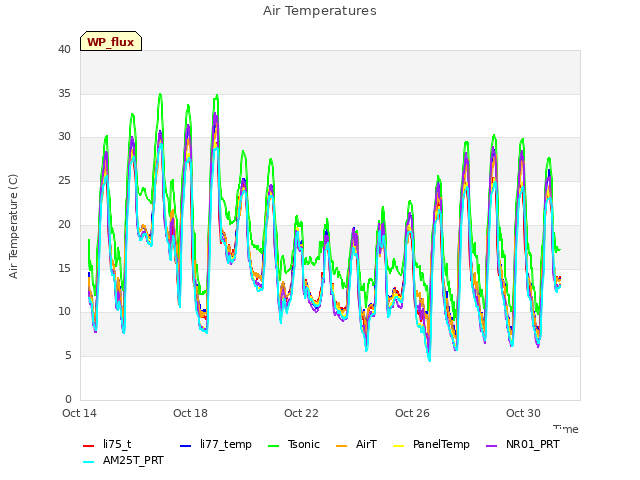
Task: Click the 5 y-axis tick label
Action: point(68,356)
